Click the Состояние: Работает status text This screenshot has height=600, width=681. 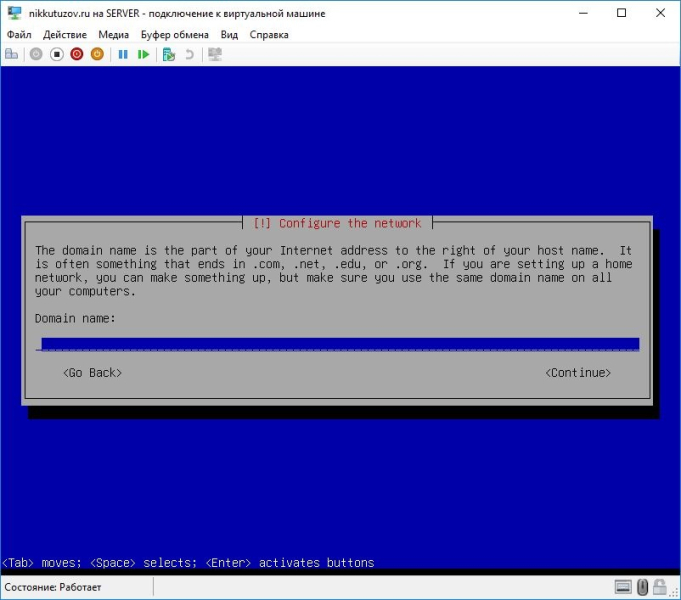tap(53, 587)
